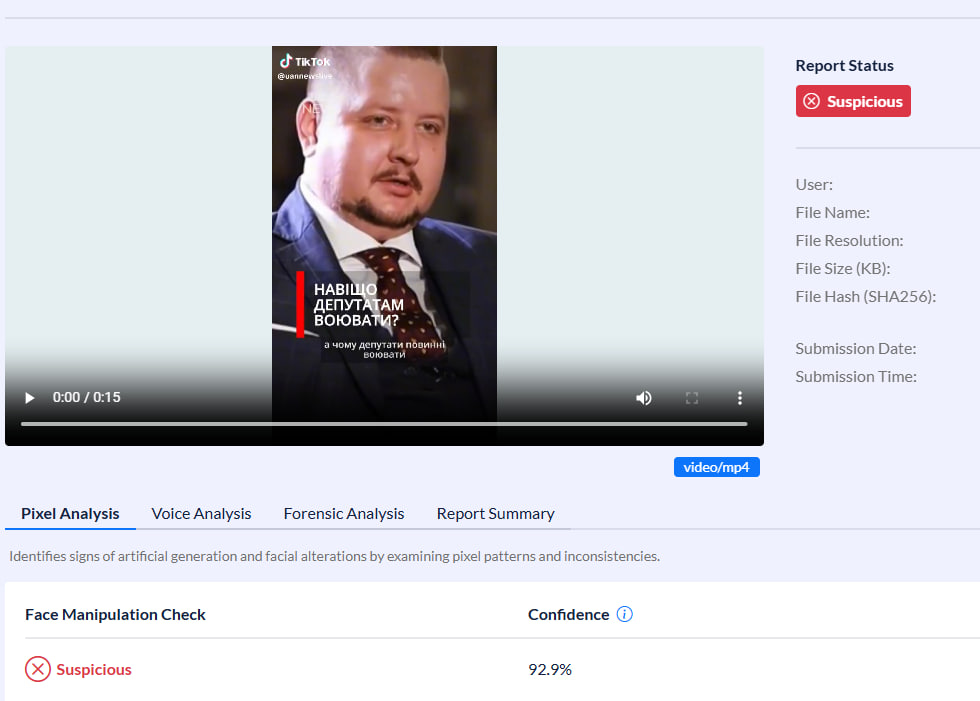Image resolution: width=980 pixels, height=701 pixels.
Task: Switch to the Voice Analysis tab
Action: pos(201,513)
